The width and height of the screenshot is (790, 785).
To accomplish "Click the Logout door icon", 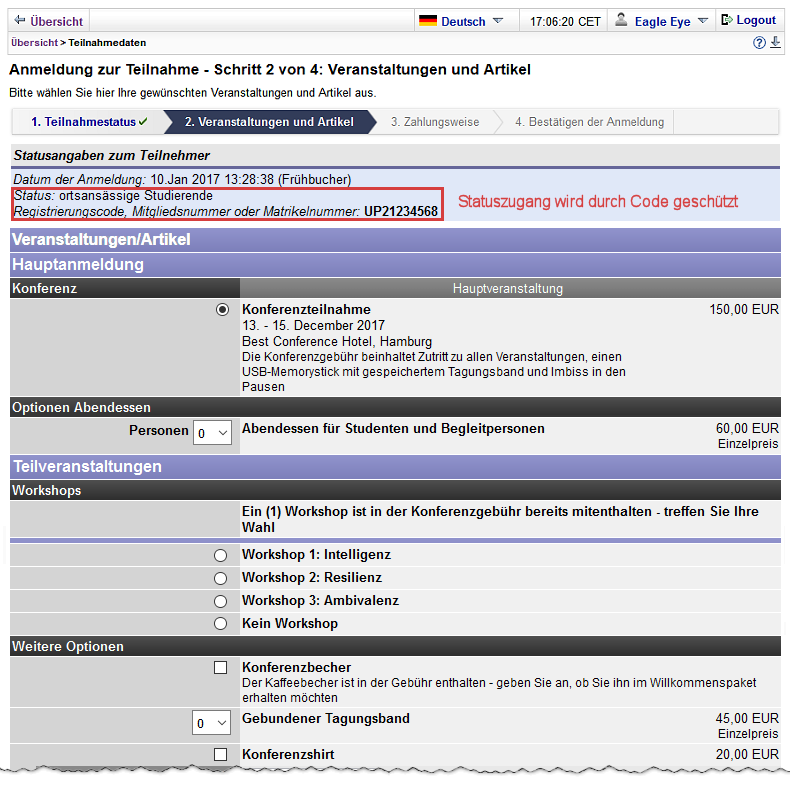I will [727, 20].
